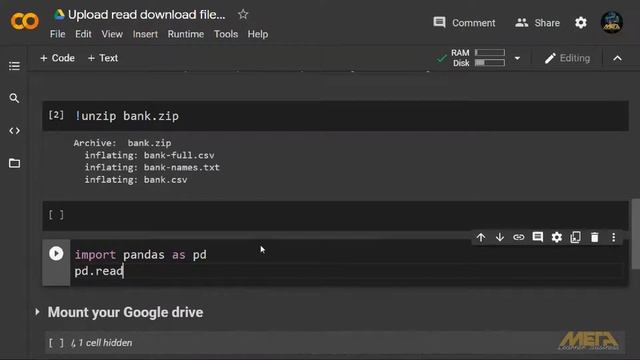The height and width of the screenshot is (360, 640).
Task: Open the Insert menu
Action: coord(145,34)
